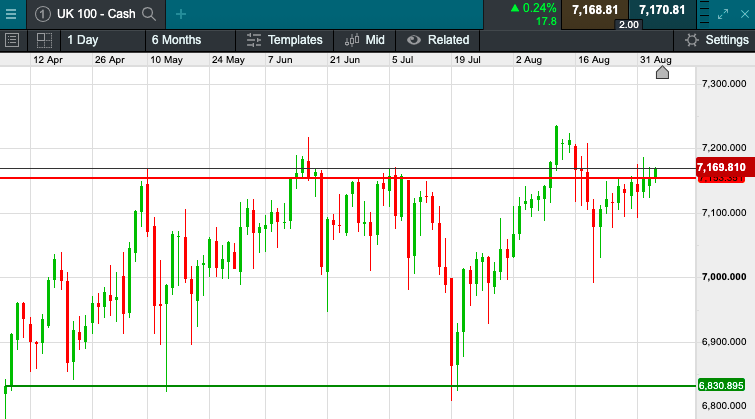Viewport: 755px width, 419px height.
Task: Click the search magnifier beside UK 100 - Cash
Action: point(149,14)
